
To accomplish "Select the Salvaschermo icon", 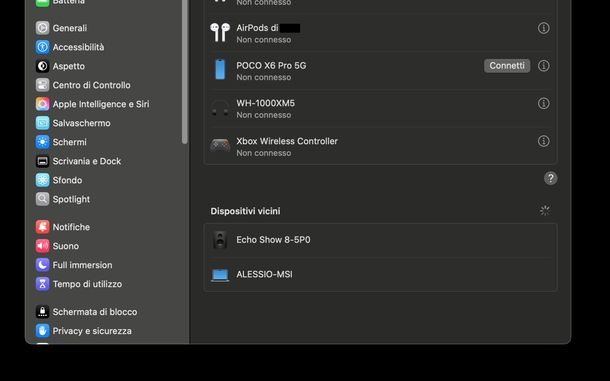I will pos(42,123).
